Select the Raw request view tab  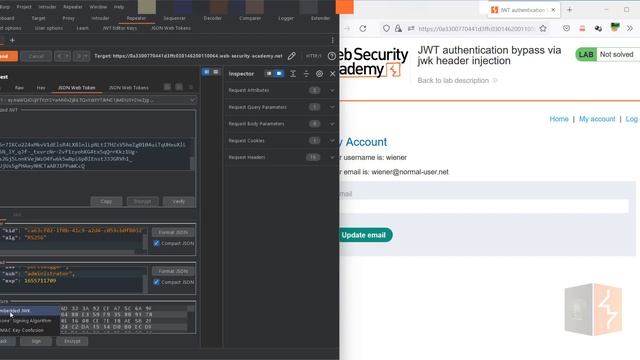pyautogui.click(x=19, y=88)
